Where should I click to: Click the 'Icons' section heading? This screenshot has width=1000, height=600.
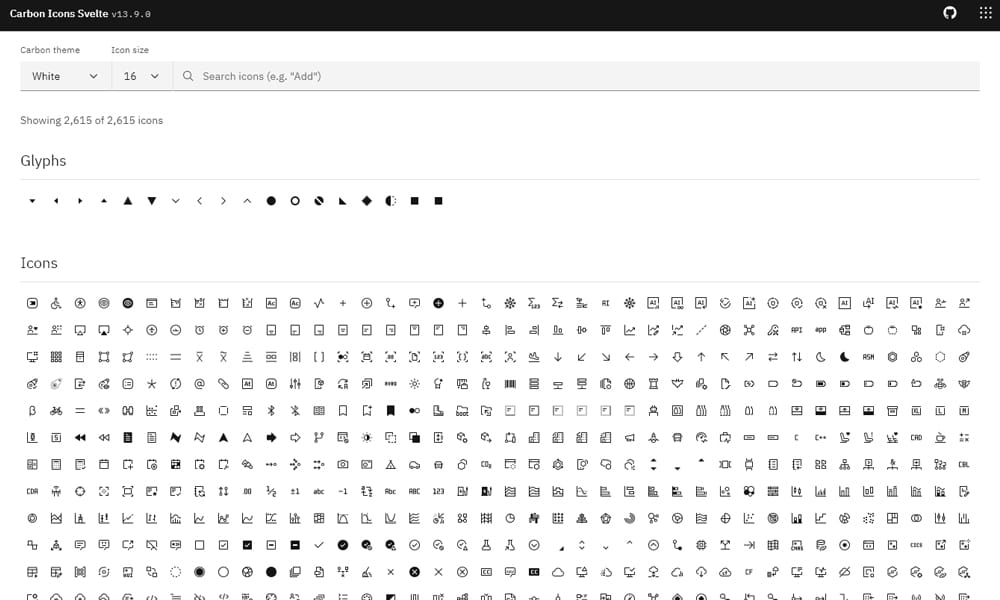[x=39, y=263]
